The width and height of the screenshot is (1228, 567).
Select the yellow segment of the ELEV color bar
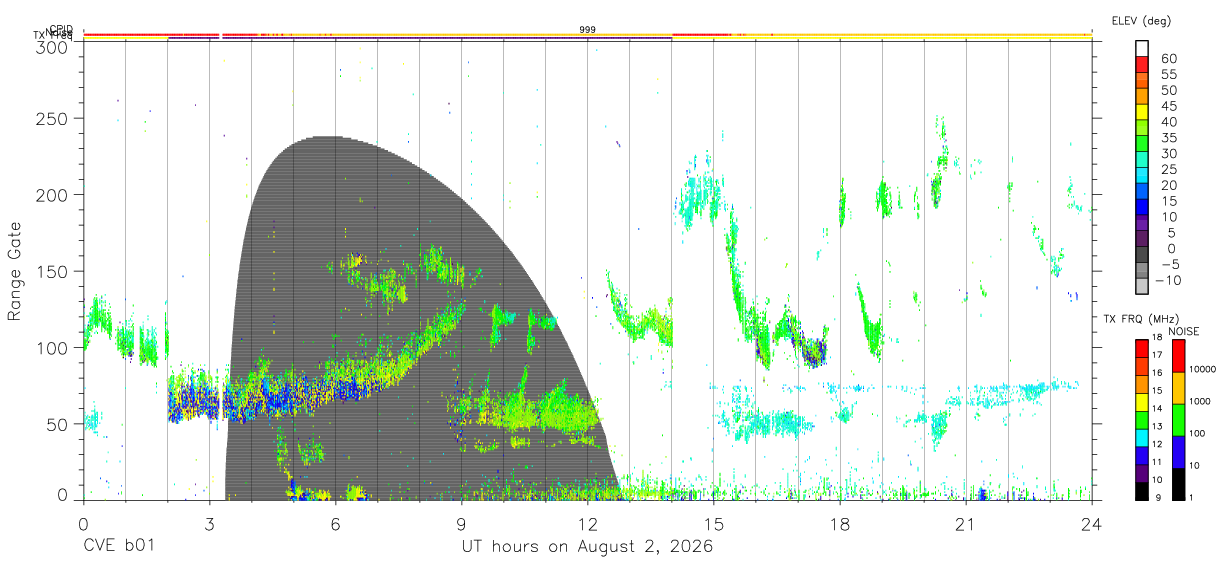(x=1142, y=113)
